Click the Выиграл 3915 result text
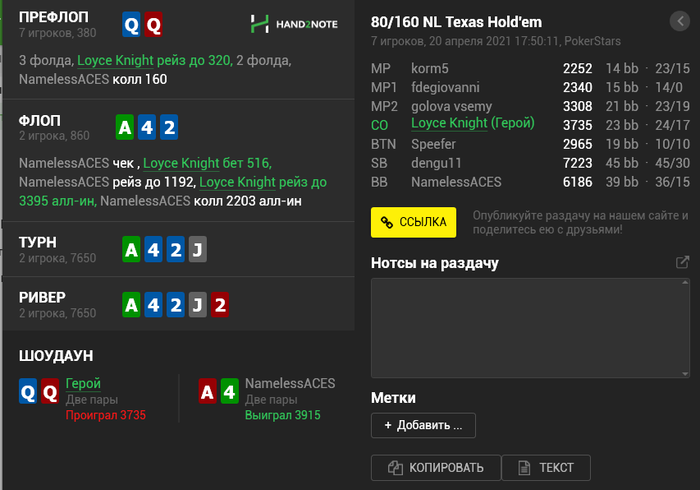This screenshot has height=490, width=700. coord(283,415)
